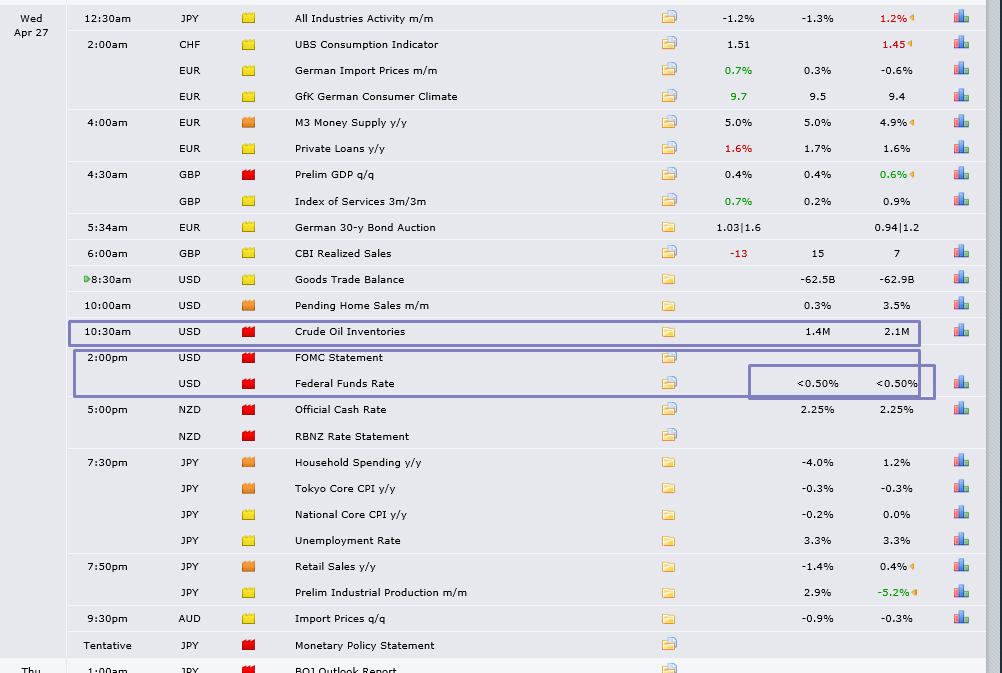Open the detail folder for RBNZ Rate Statement

click(669, 436)
